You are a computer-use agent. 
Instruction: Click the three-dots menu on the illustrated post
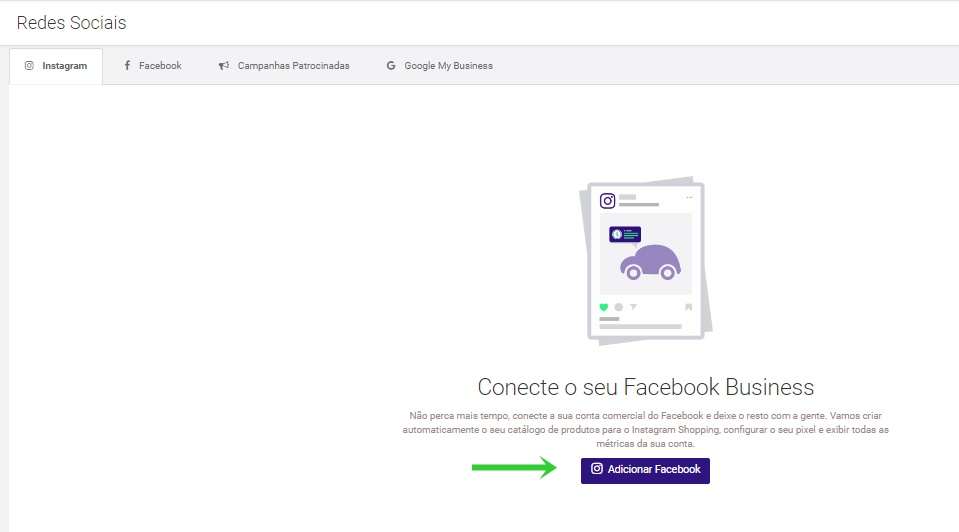(x=688, y=197)
